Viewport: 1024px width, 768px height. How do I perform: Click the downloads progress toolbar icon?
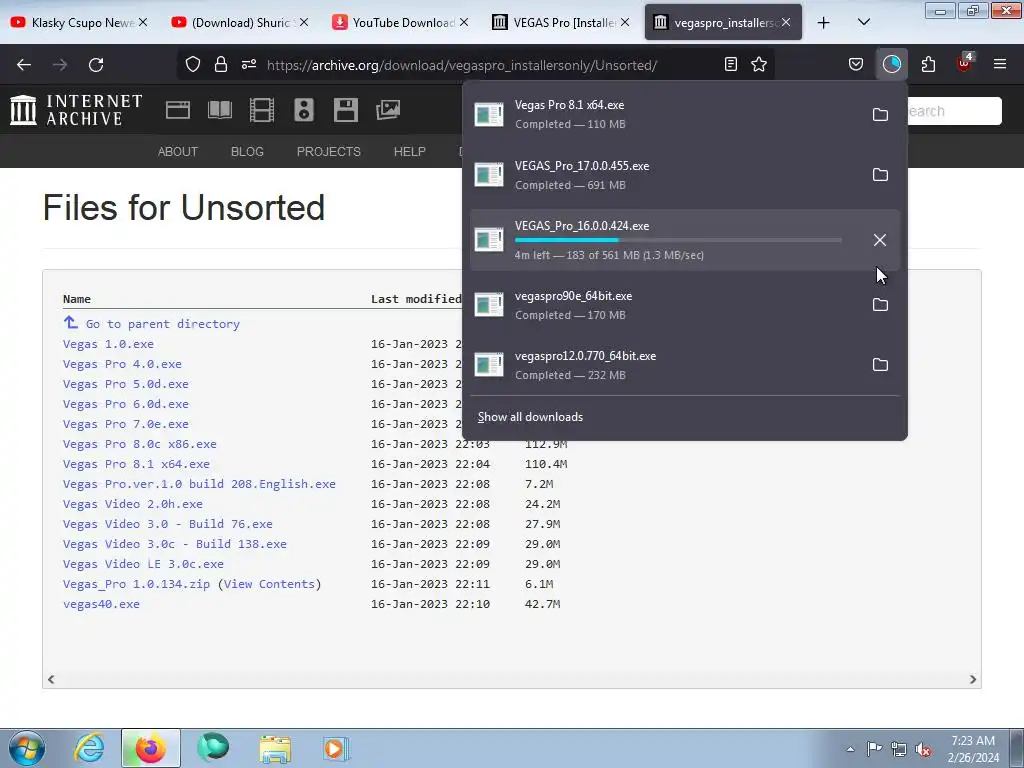click(x=891, y=64)
